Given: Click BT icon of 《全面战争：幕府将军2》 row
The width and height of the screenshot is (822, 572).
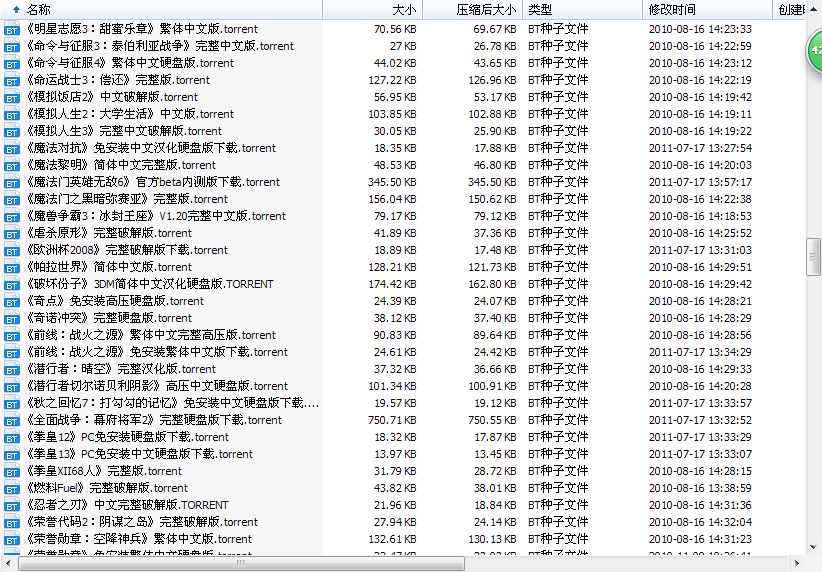Looking at the screenshot, I should coord(12,420).
